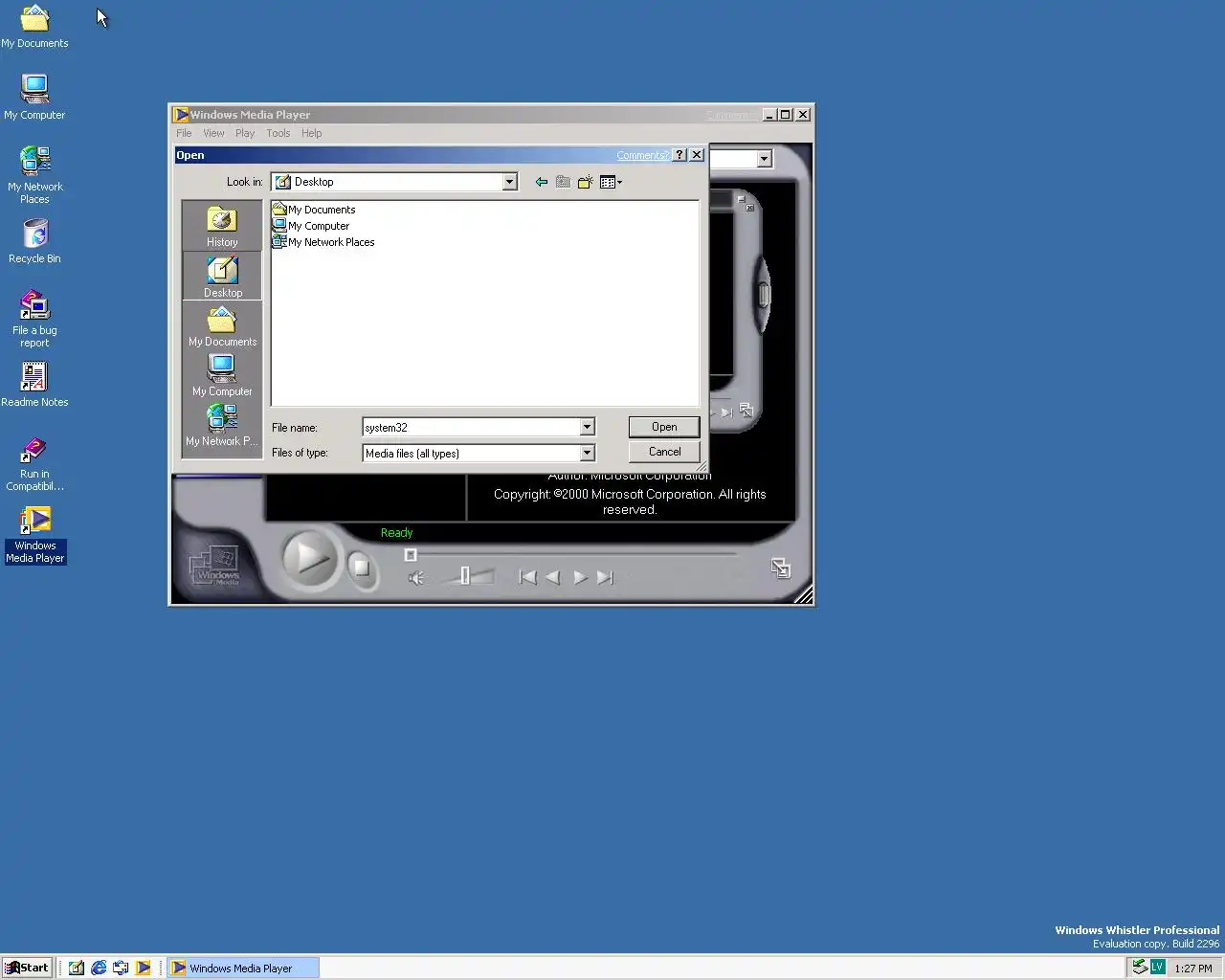The height and width of the screenshot is (980, 1225).
Task: Click the LV language indicator in tray
Action: tap(1157, 967)
